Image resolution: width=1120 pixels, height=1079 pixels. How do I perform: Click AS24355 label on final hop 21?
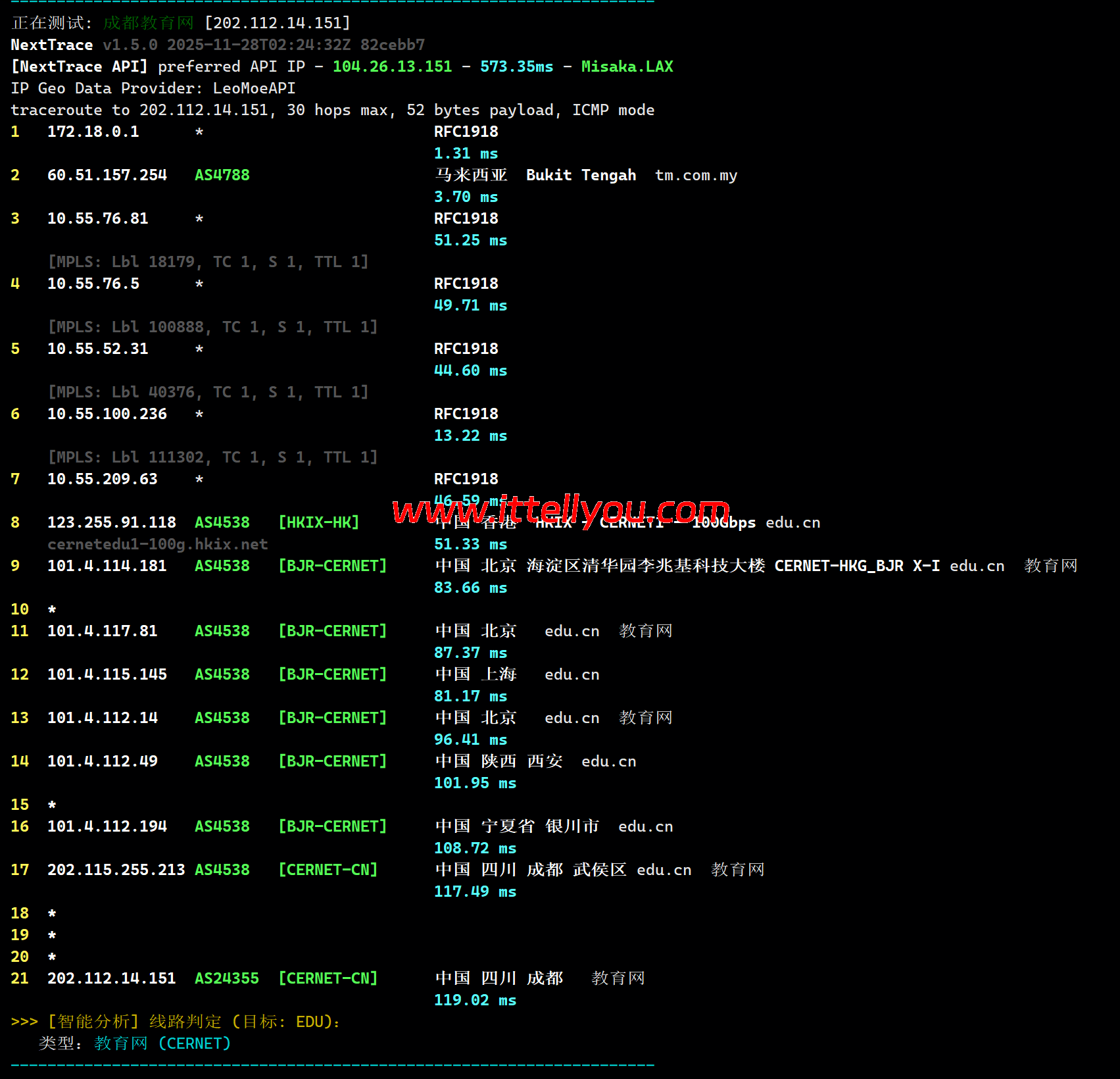226,978
